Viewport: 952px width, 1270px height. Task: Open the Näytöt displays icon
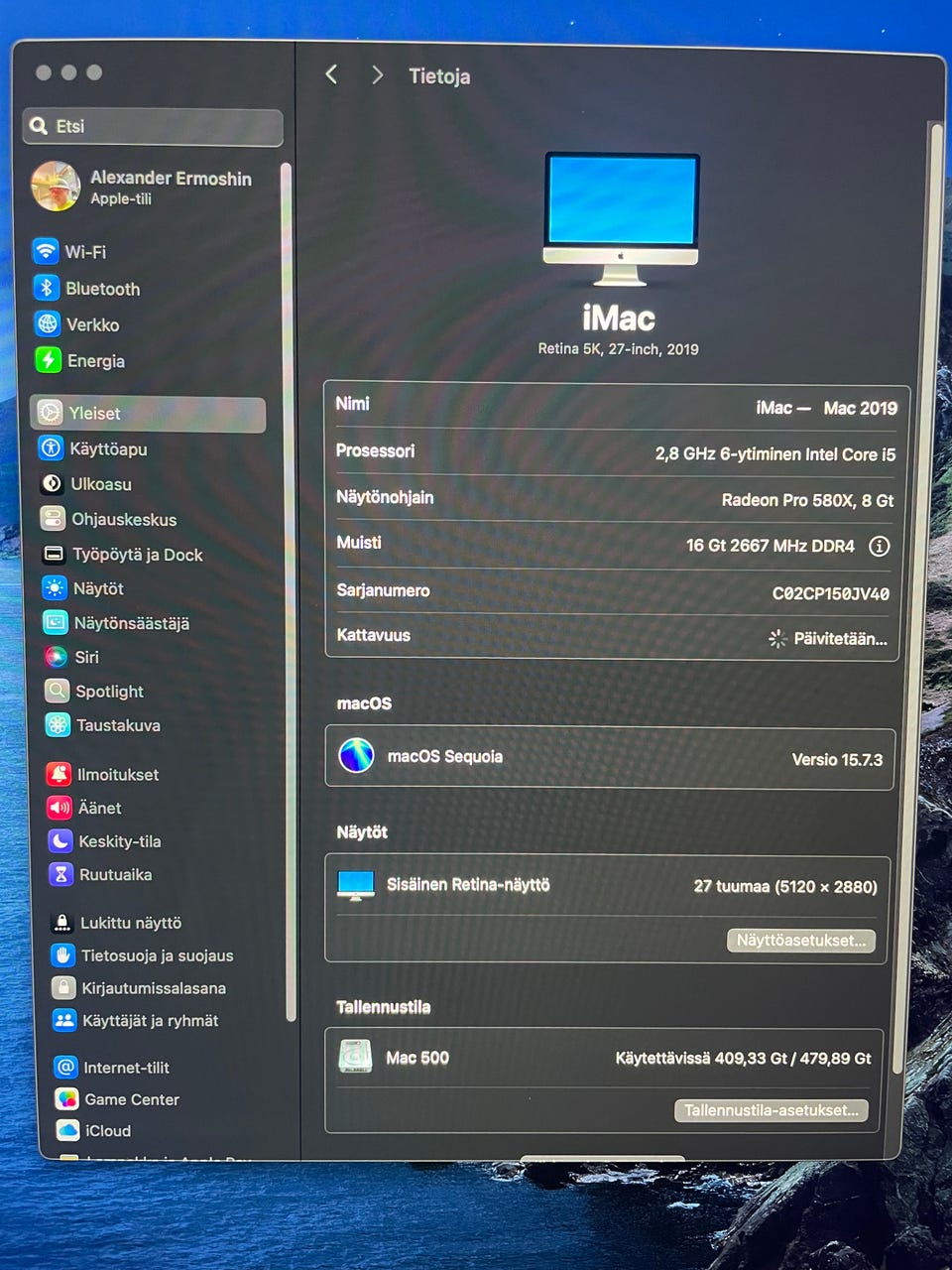56,587
